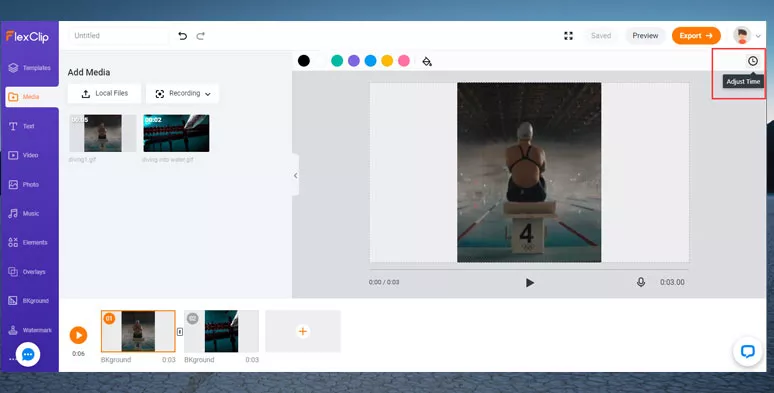Image resolution: width=774 pixels, height=393 pixels.
Task: Click the microphone voiceover icon
Action: pos(641,282)
